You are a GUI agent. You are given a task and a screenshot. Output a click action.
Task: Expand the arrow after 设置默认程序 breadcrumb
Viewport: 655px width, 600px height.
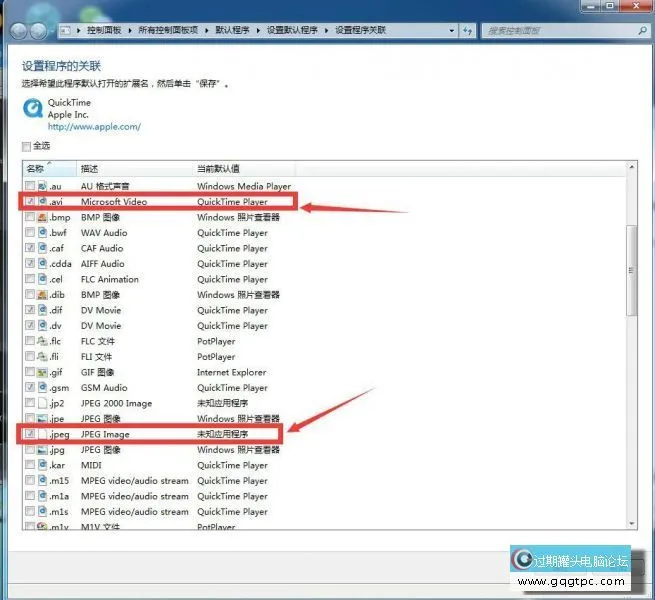[x=326, y=31]
